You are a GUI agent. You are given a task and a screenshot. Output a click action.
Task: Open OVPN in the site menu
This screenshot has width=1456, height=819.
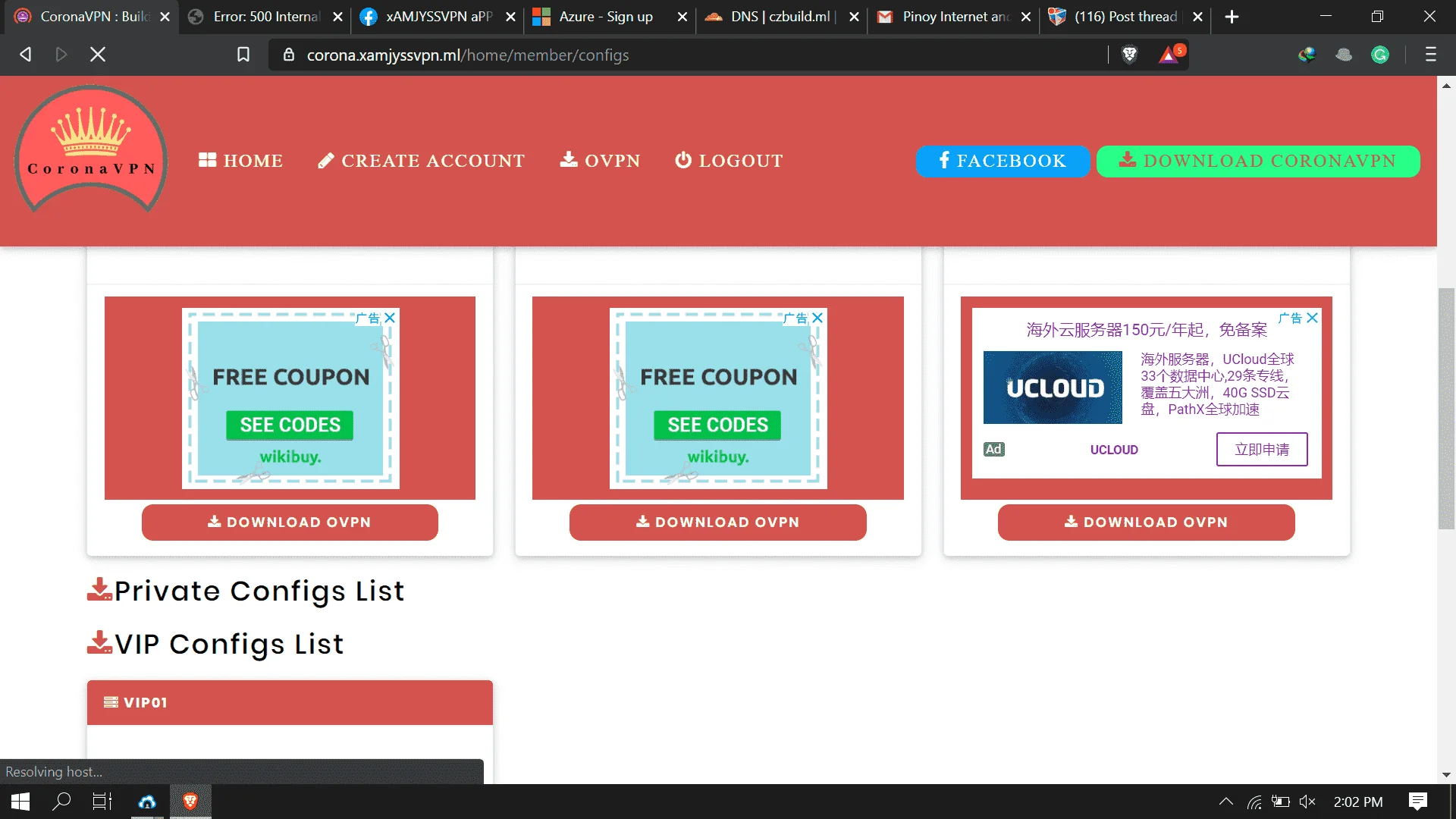pos(600,161)
